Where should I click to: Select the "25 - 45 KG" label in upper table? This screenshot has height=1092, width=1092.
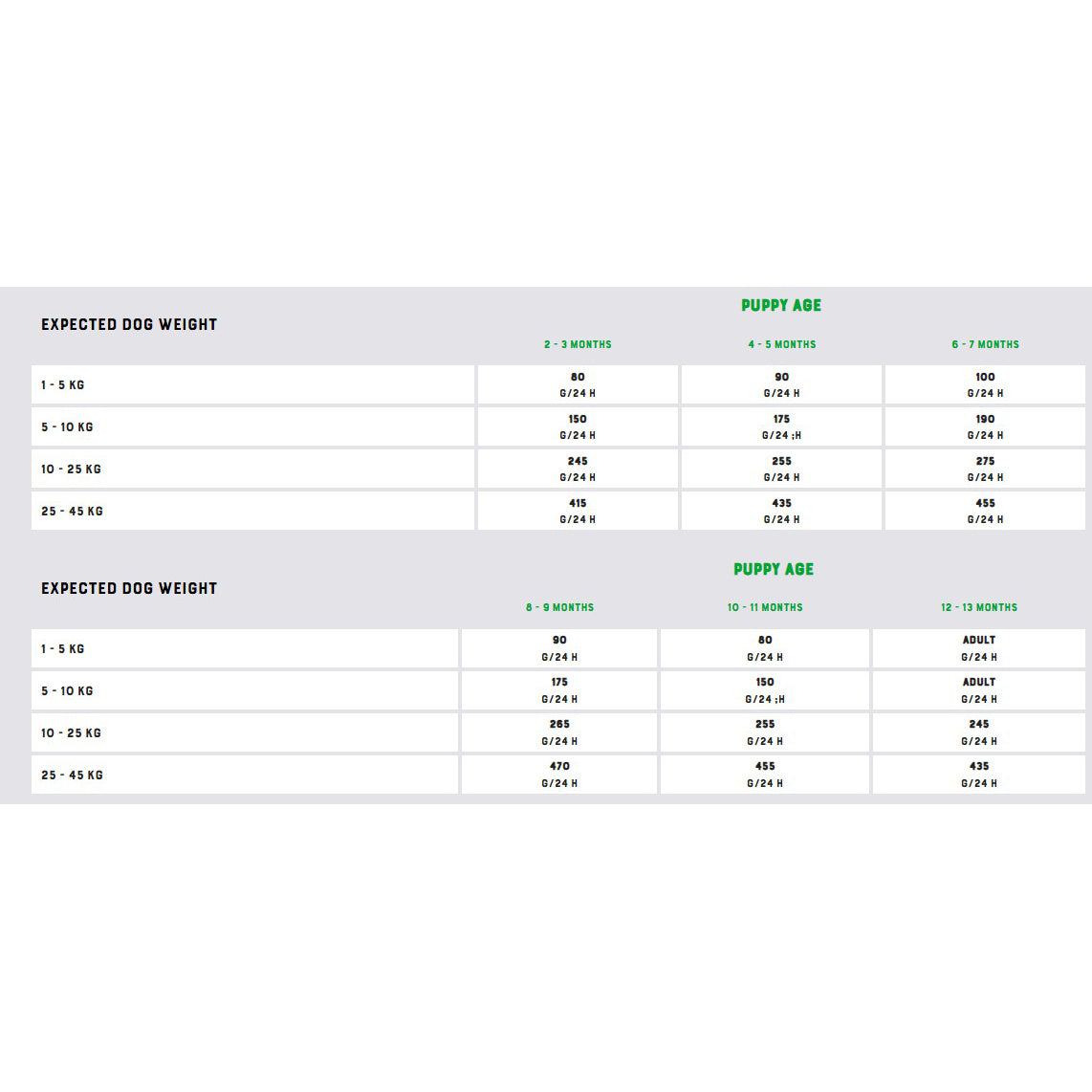(x=72, y=512)
